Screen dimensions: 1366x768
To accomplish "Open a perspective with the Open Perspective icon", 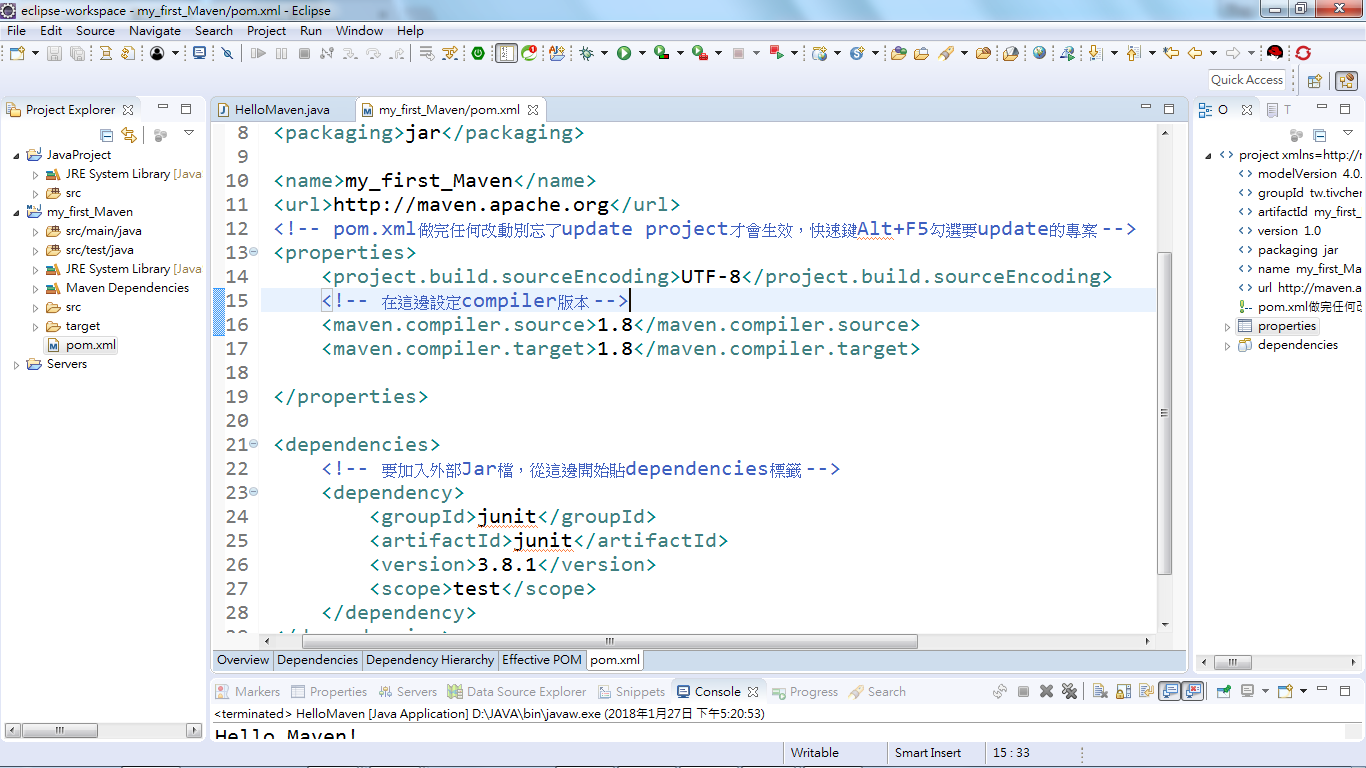I will pos(1314,79).
